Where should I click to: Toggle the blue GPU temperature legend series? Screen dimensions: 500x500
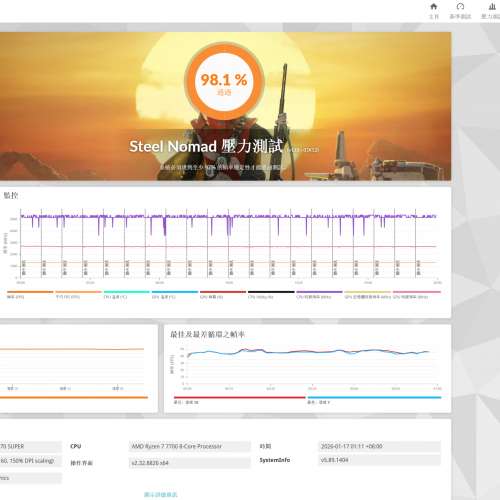click(175, 294)
